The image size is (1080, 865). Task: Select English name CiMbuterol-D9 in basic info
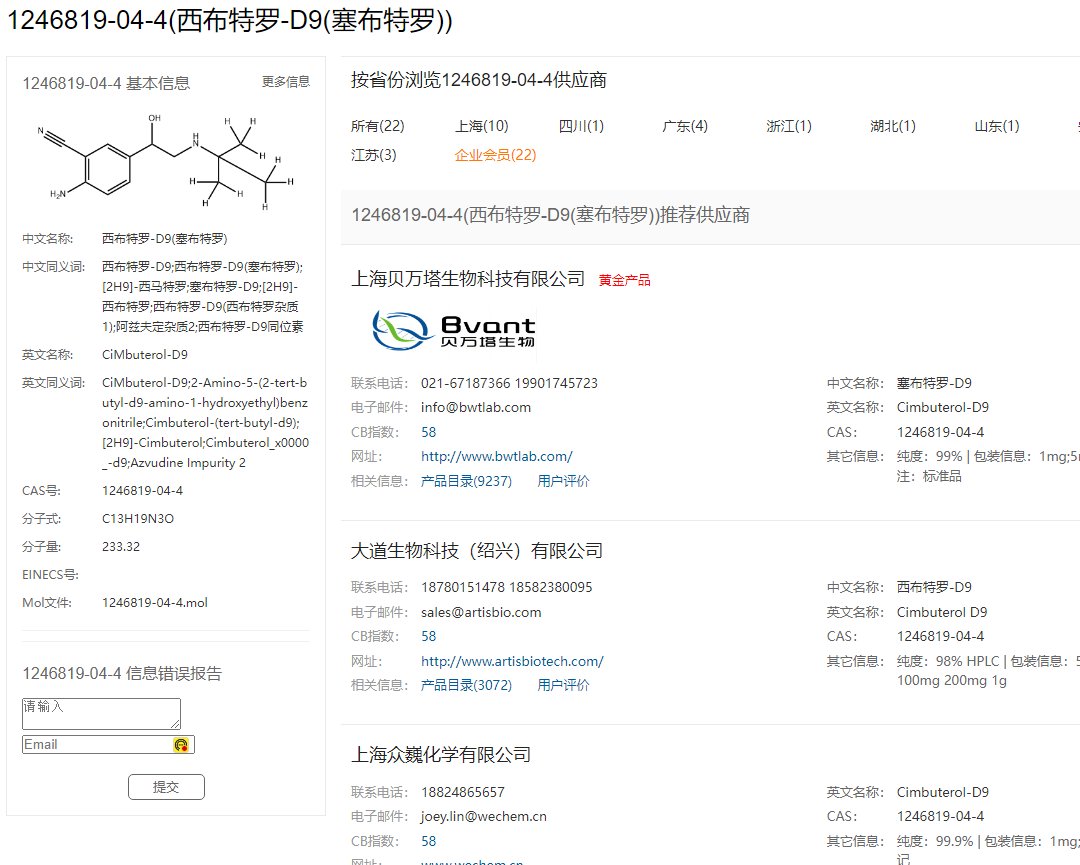145,355
